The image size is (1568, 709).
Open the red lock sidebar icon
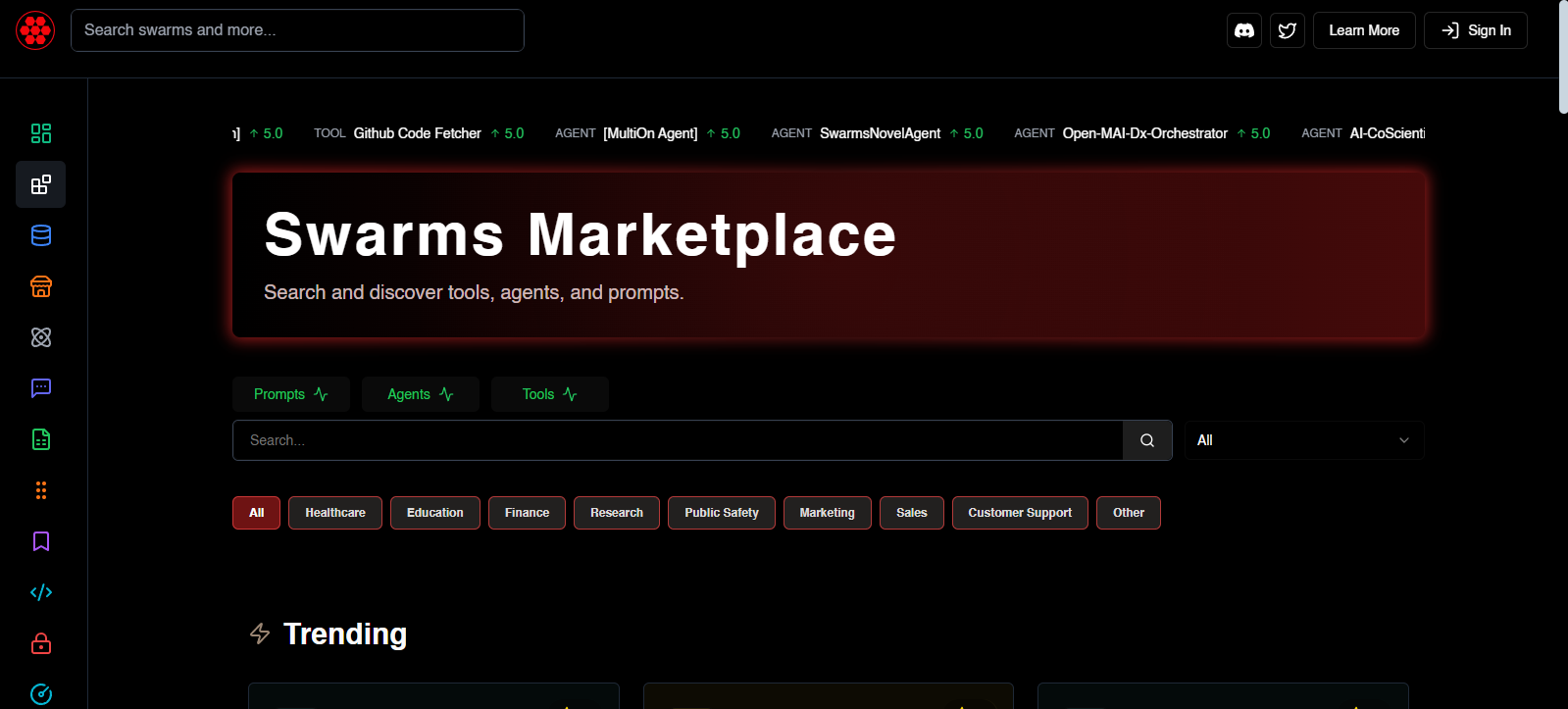pyautogui.click(x=41, y=643)
